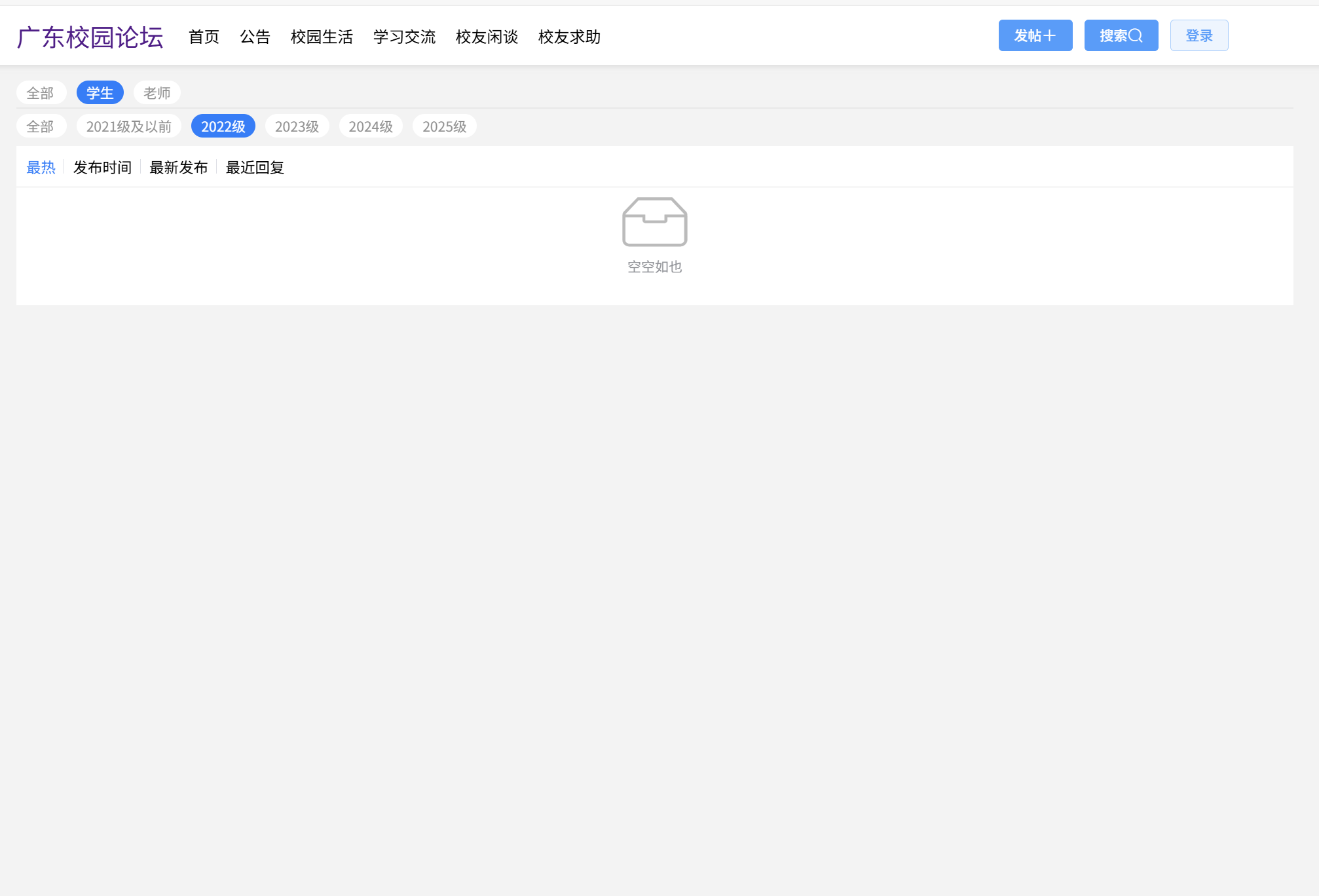Open the 学习交流 section

coord(404,37)
